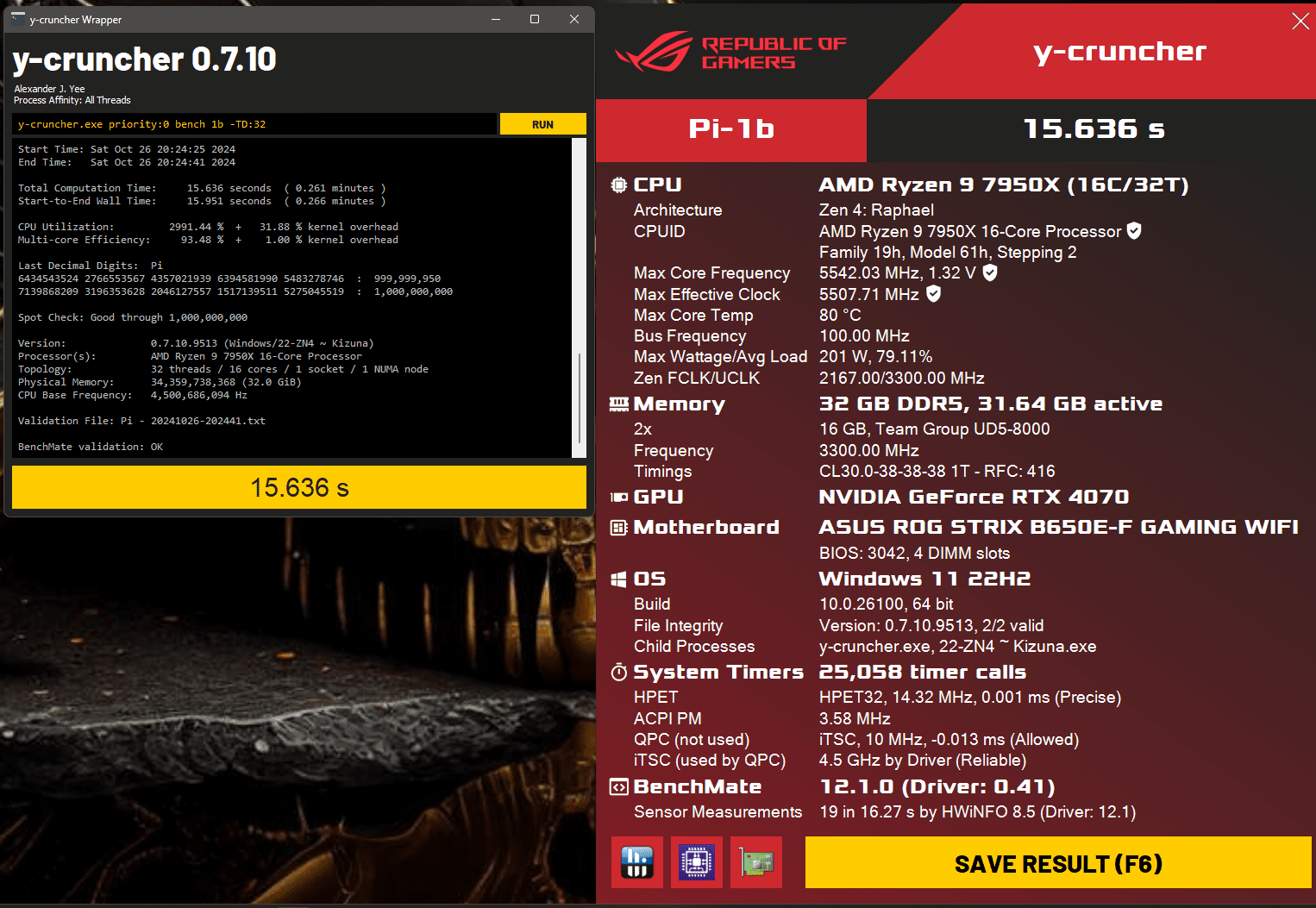Click the 'Total Computation Time' console line

point(202,188)
